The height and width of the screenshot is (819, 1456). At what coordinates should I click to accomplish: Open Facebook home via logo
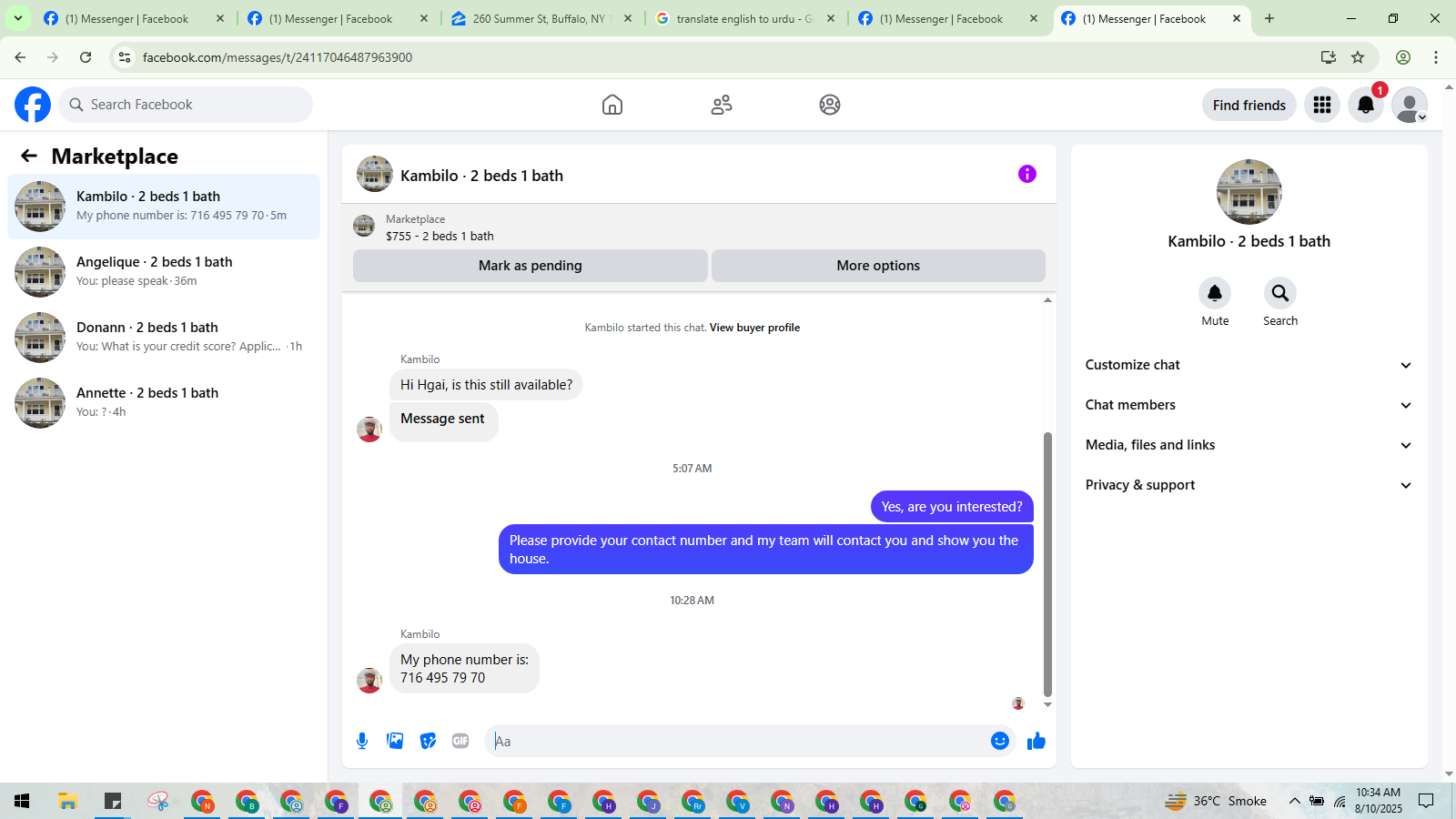33,105
